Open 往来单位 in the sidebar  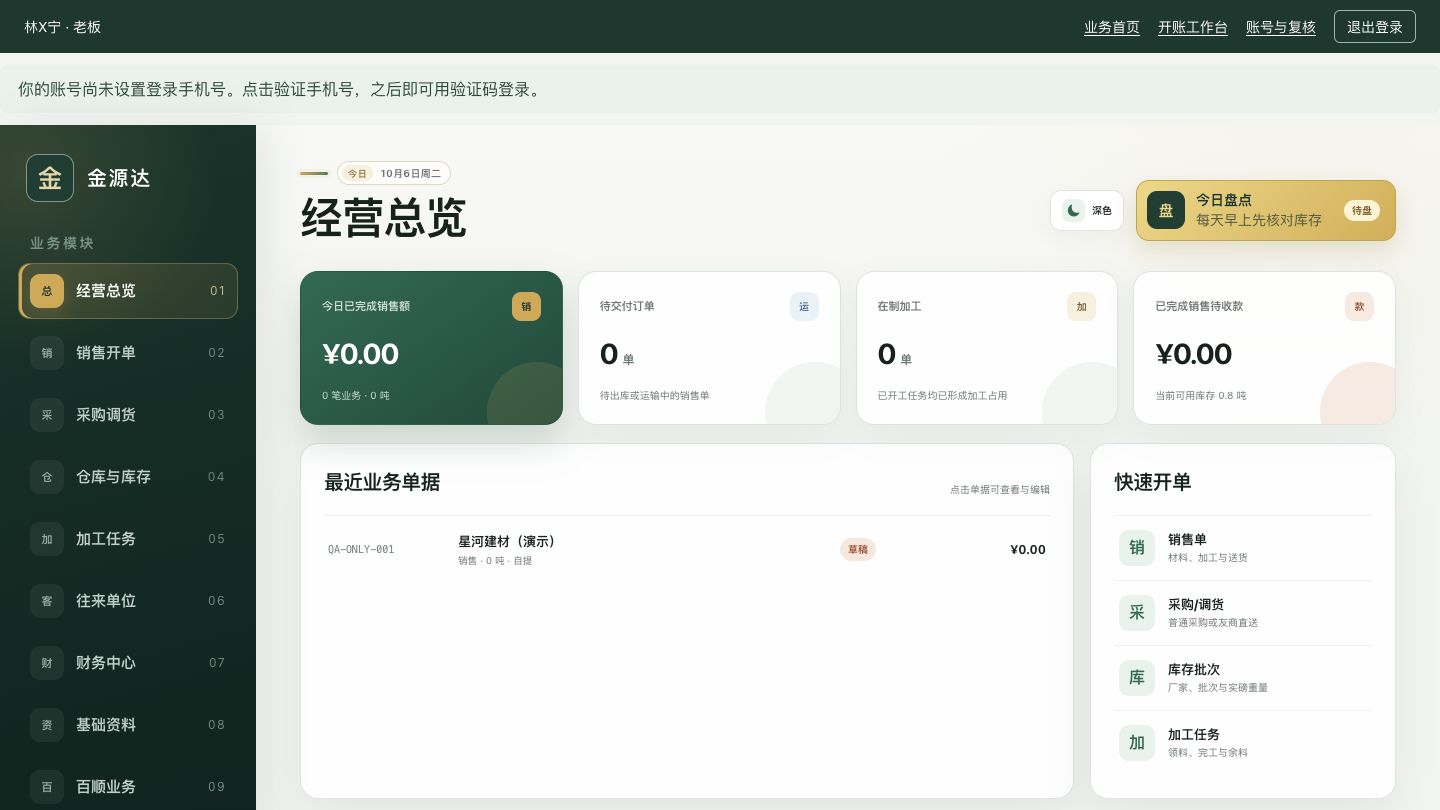click(128, 601)
